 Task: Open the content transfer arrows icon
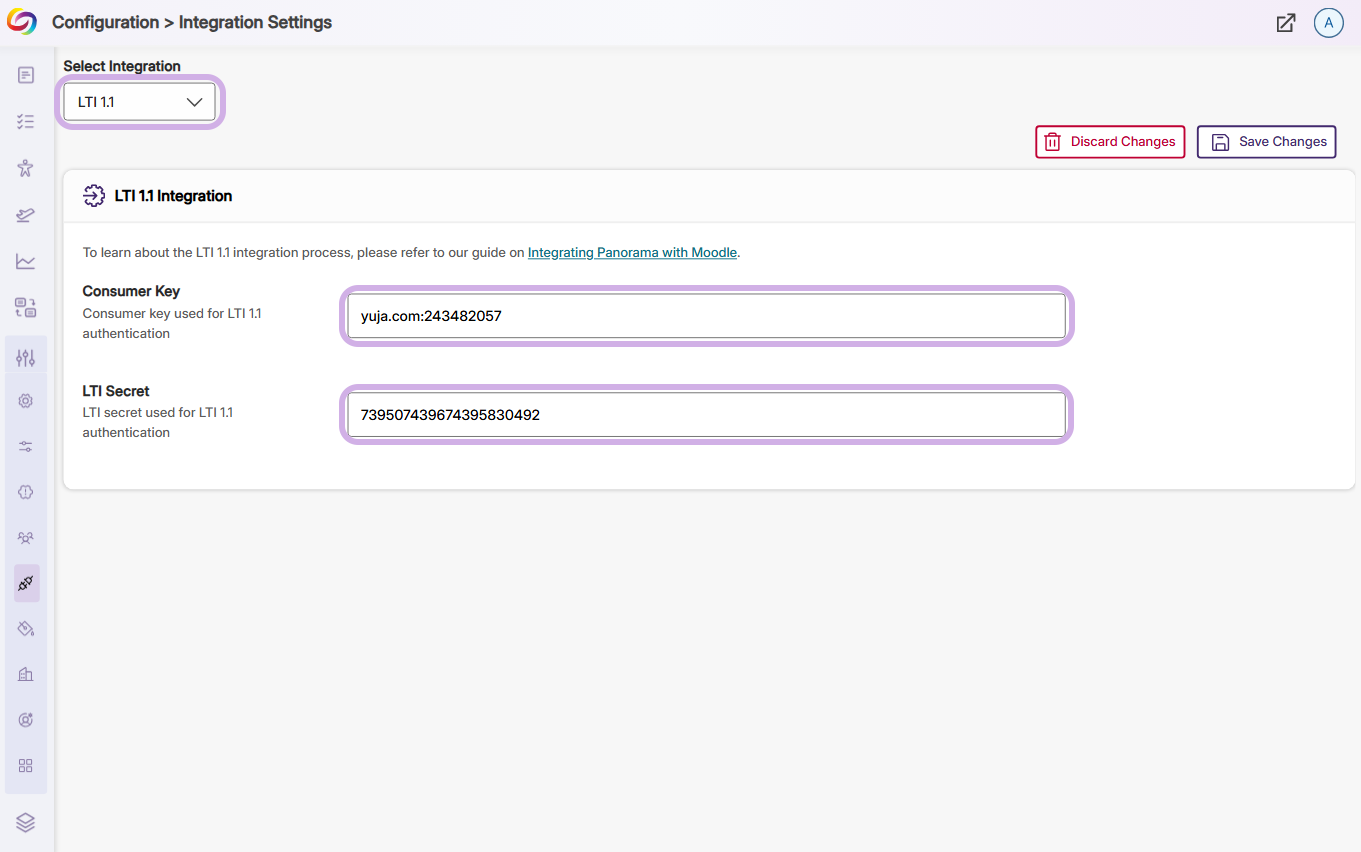tap(26, 308)
